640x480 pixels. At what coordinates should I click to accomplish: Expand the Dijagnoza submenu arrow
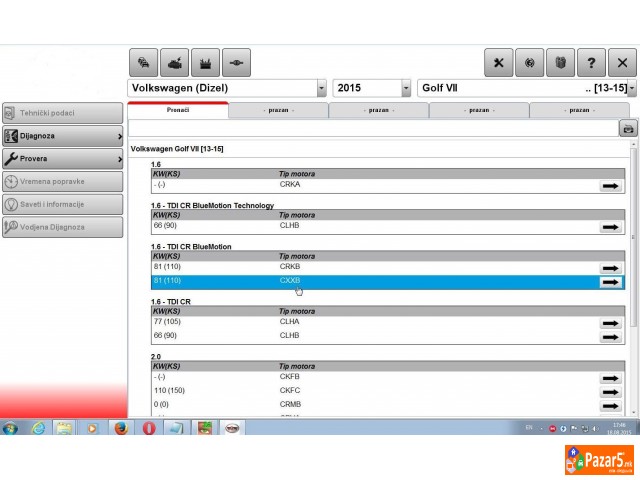pyautogui.click(x=120, y=136)
